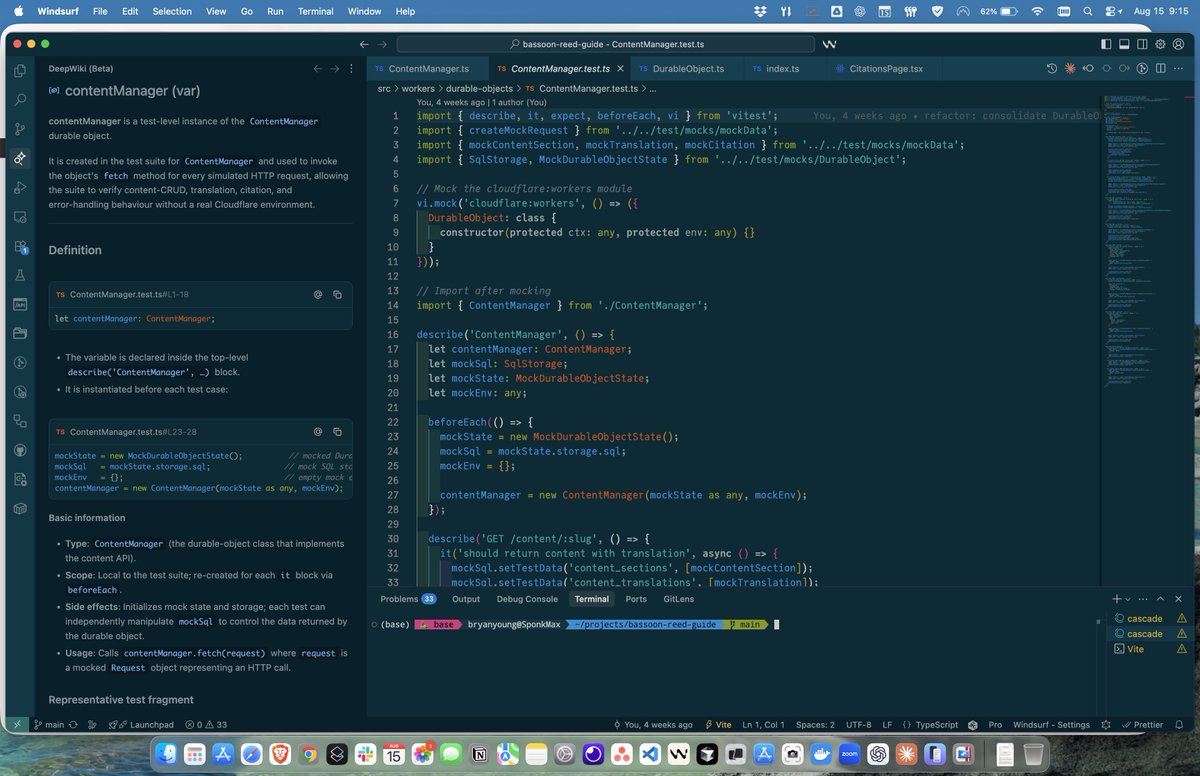Open the GitHub view in activity bar
This screenshot has width=1200, height=776.
[x=20, y=450]
